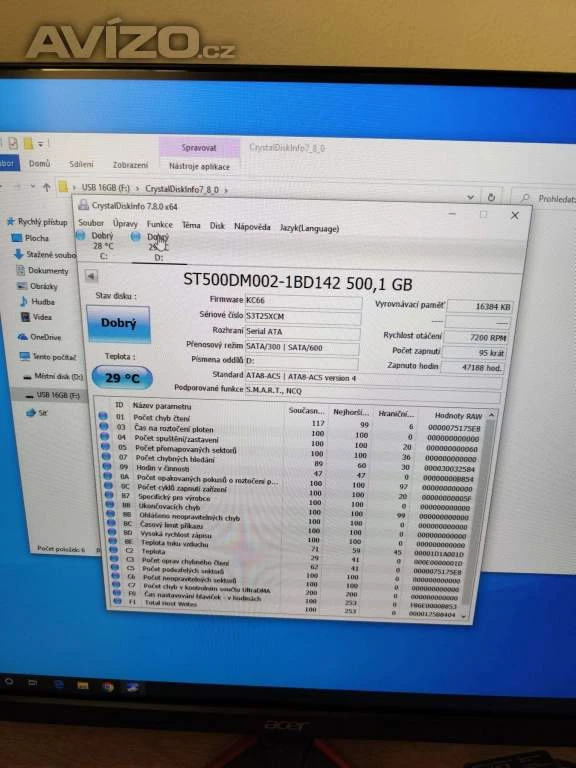The image size is (576, 768).
Task: Click the previous disk arrow button
Action: 91,276
